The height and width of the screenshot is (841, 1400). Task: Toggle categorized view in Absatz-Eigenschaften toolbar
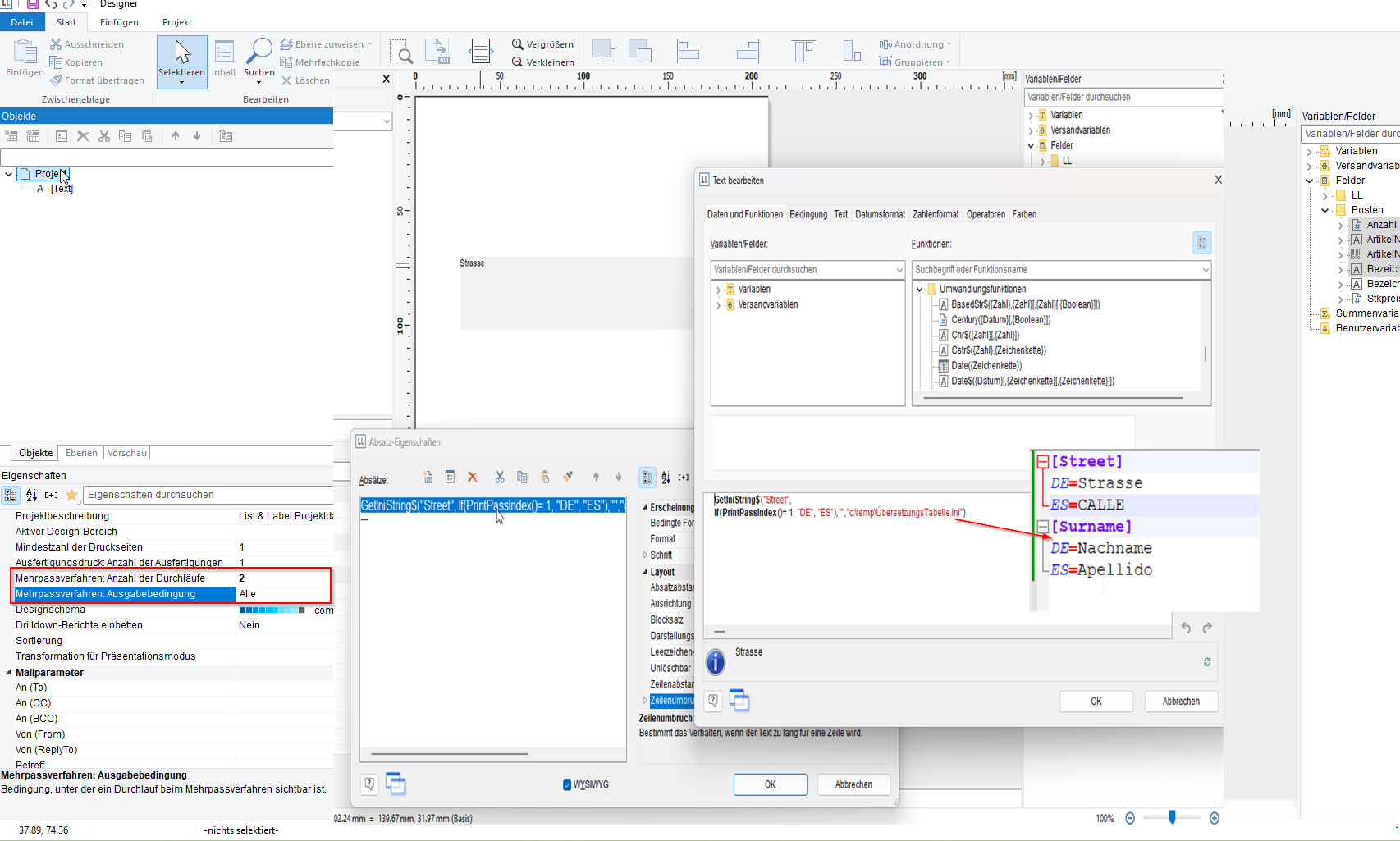(647, 477)
